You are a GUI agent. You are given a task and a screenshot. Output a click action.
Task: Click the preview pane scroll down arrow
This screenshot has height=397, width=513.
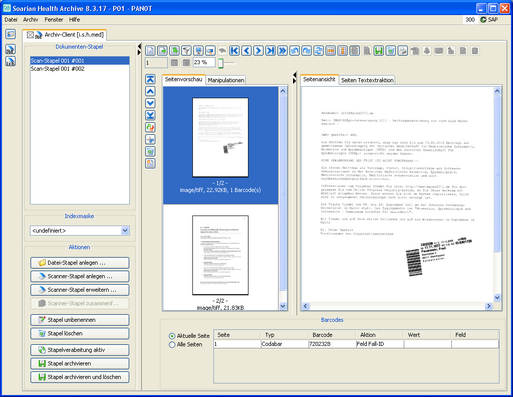283,306
